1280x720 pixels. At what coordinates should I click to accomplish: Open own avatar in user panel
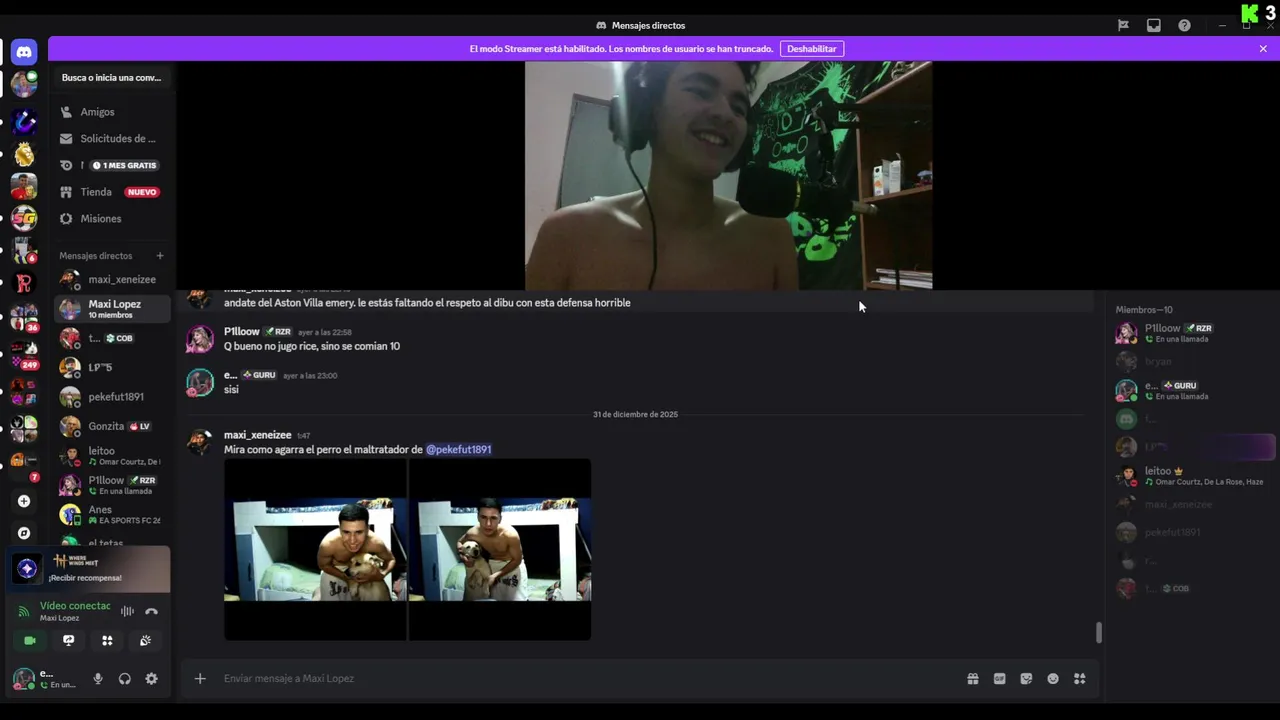click(x=23, y=679)
